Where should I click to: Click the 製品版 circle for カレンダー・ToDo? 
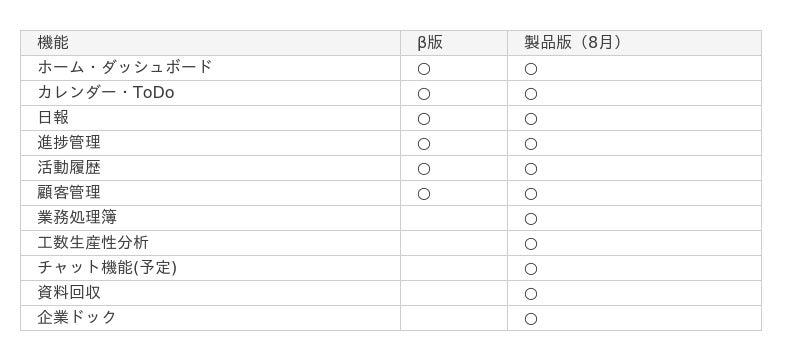pos(531,94)
